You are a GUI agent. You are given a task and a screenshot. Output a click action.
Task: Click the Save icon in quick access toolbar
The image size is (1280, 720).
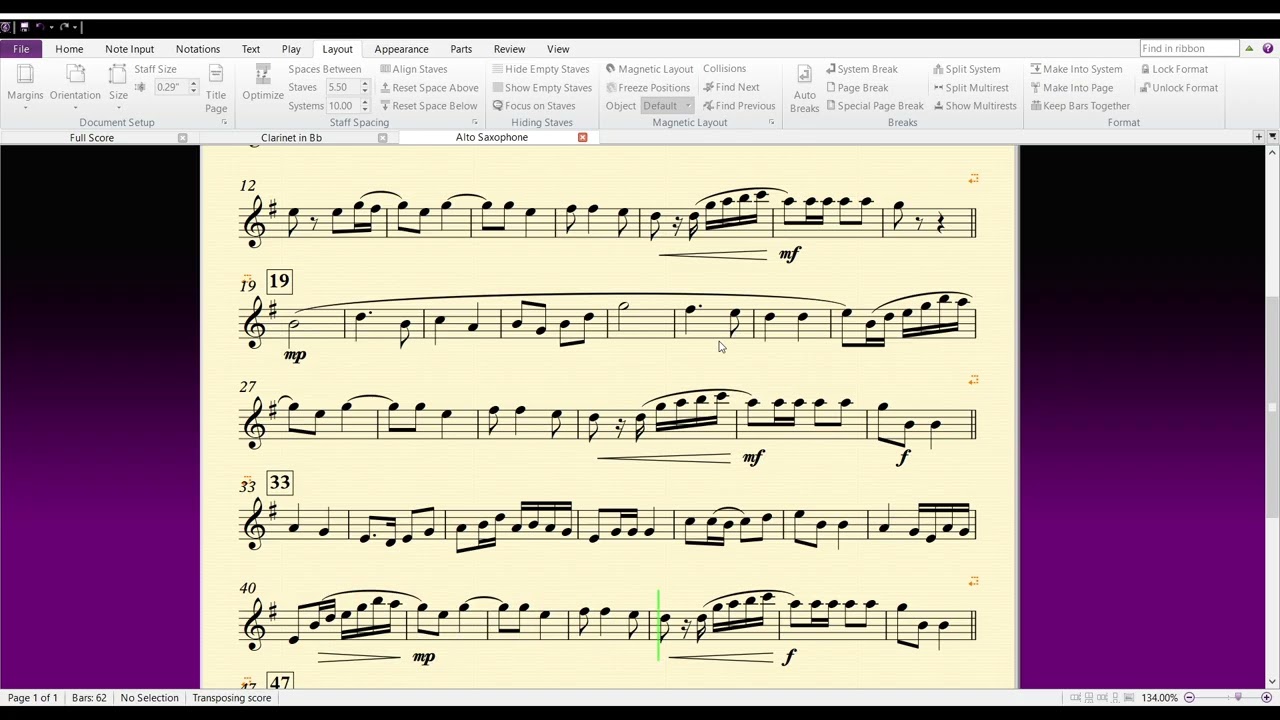[x=24, y=27]
